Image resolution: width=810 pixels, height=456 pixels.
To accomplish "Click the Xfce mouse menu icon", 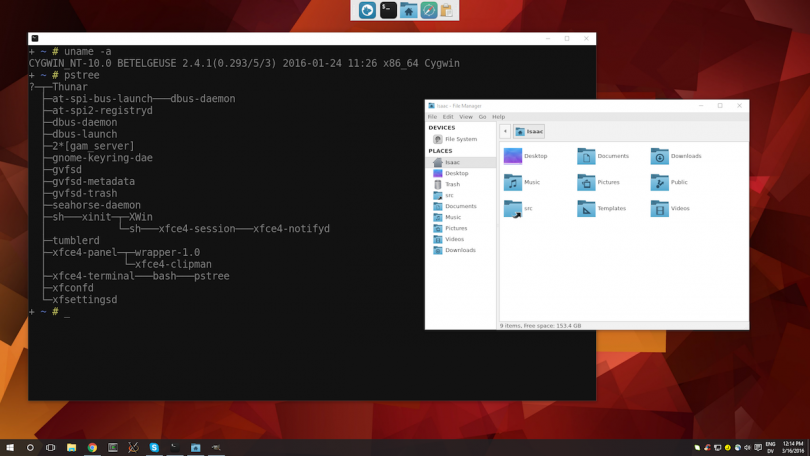I will (367, 10).
